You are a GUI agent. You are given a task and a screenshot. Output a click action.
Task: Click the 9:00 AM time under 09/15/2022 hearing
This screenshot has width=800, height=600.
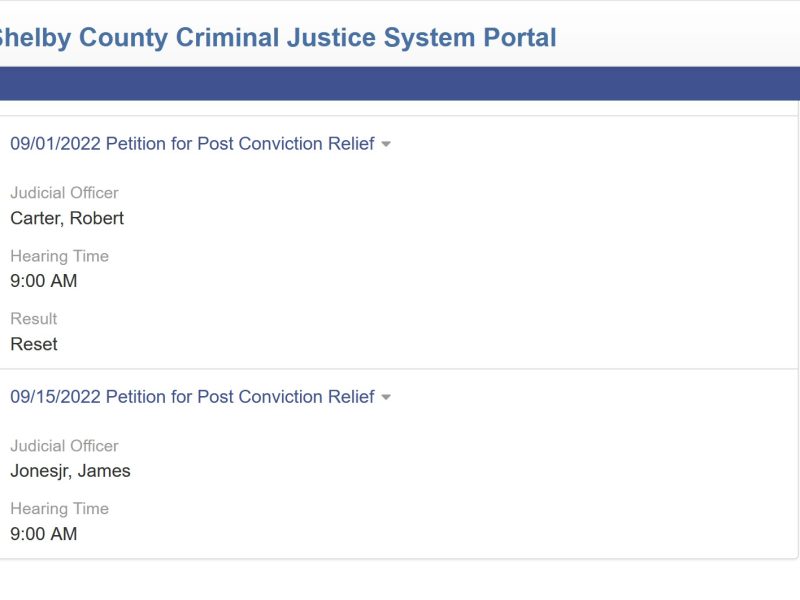(44, 534)
